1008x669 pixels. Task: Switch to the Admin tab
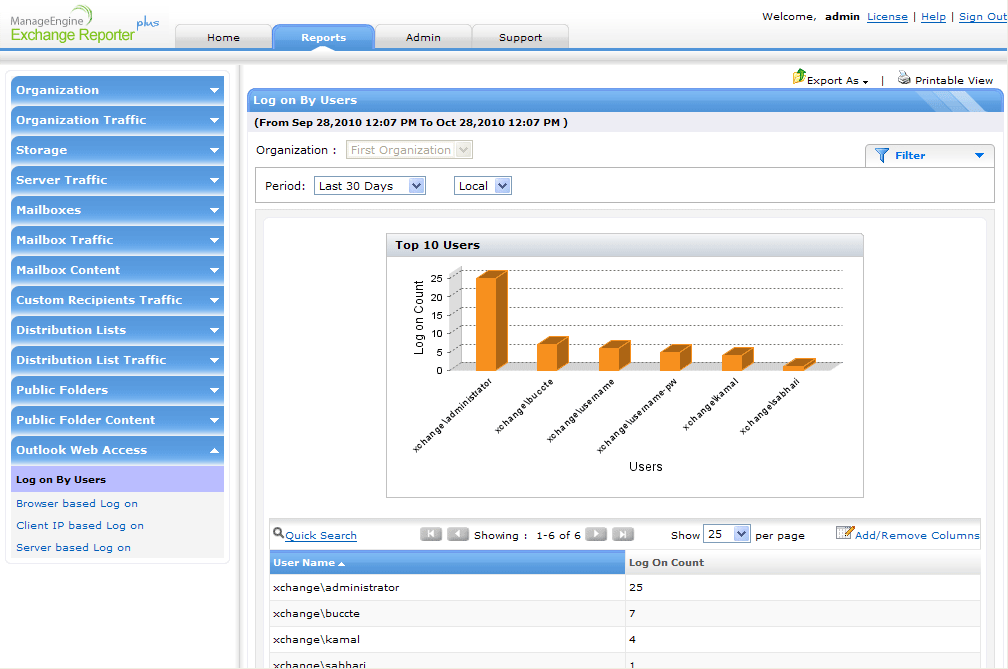(423, 37)
